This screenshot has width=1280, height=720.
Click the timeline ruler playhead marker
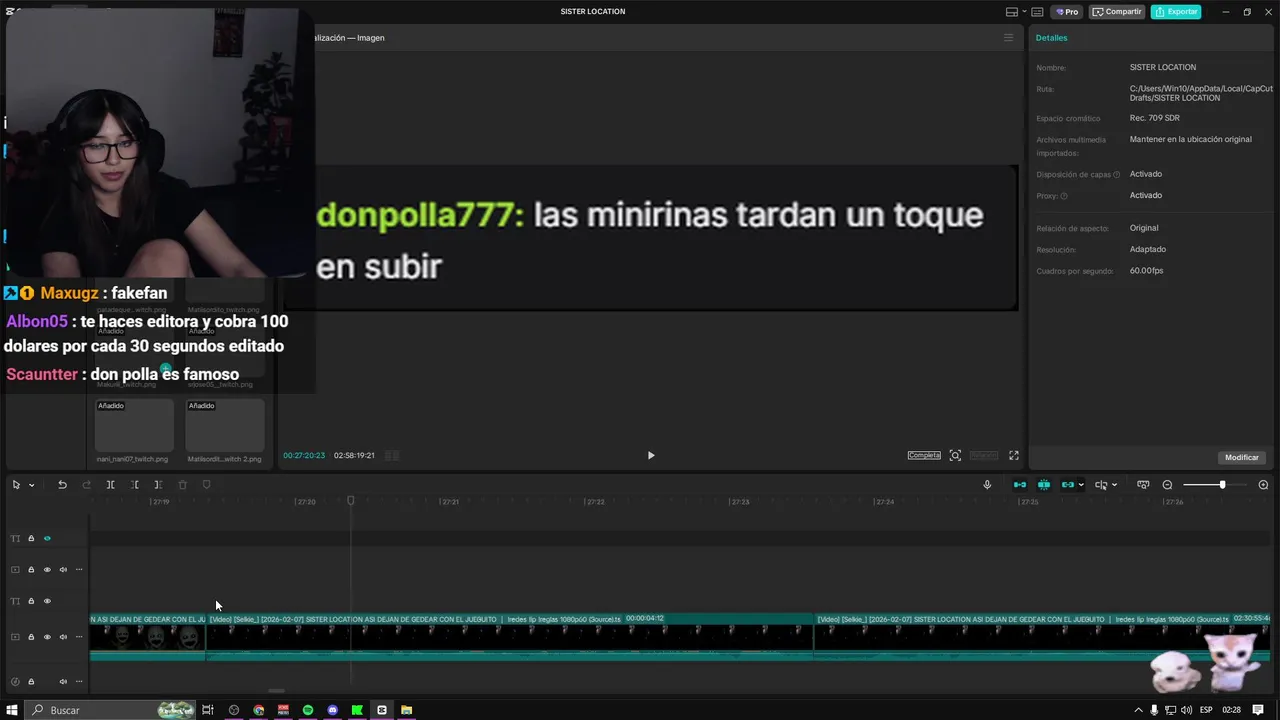tap(351, 500)
